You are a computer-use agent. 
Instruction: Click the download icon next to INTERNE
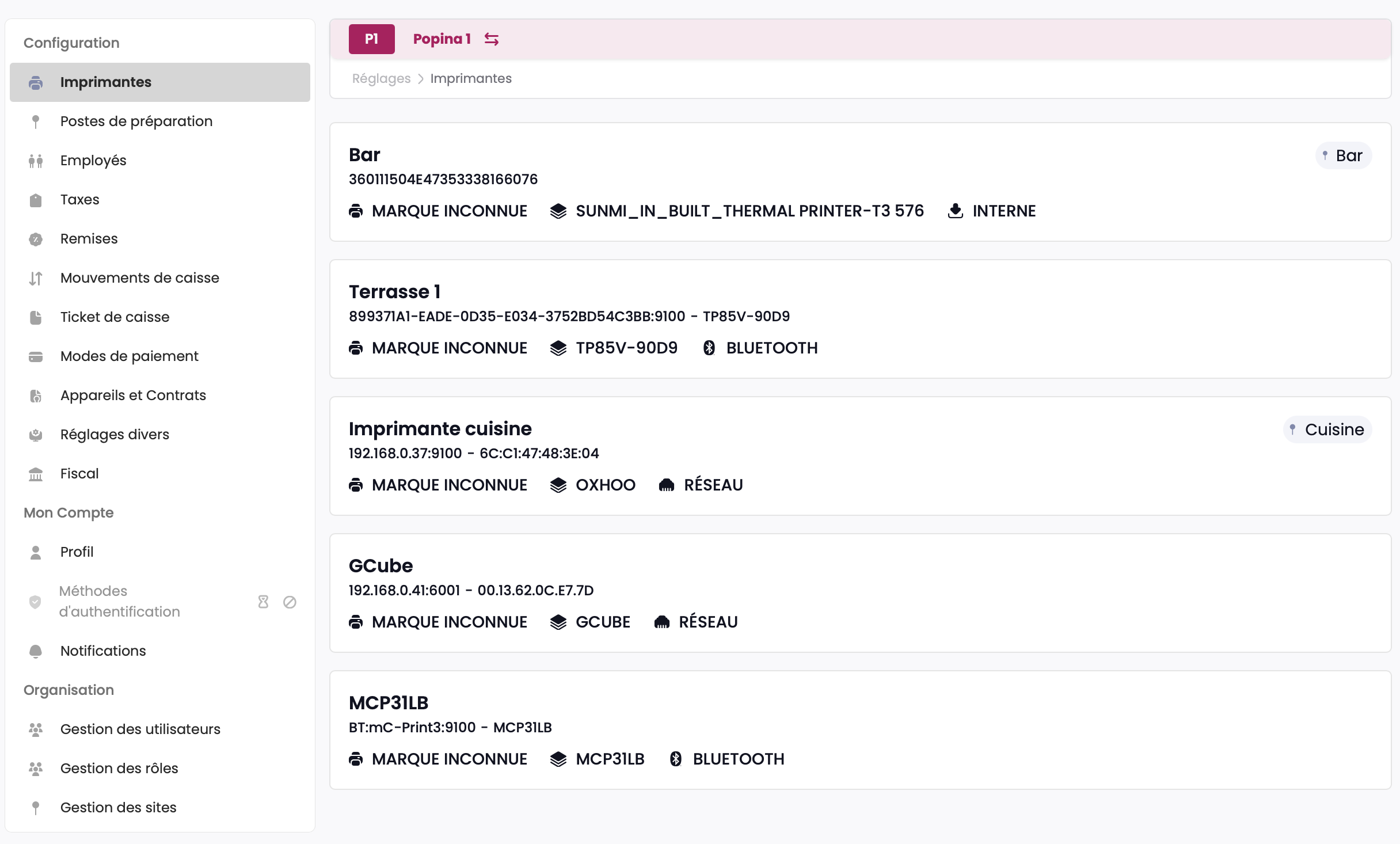pyautogui.click(x=955, y=211)
